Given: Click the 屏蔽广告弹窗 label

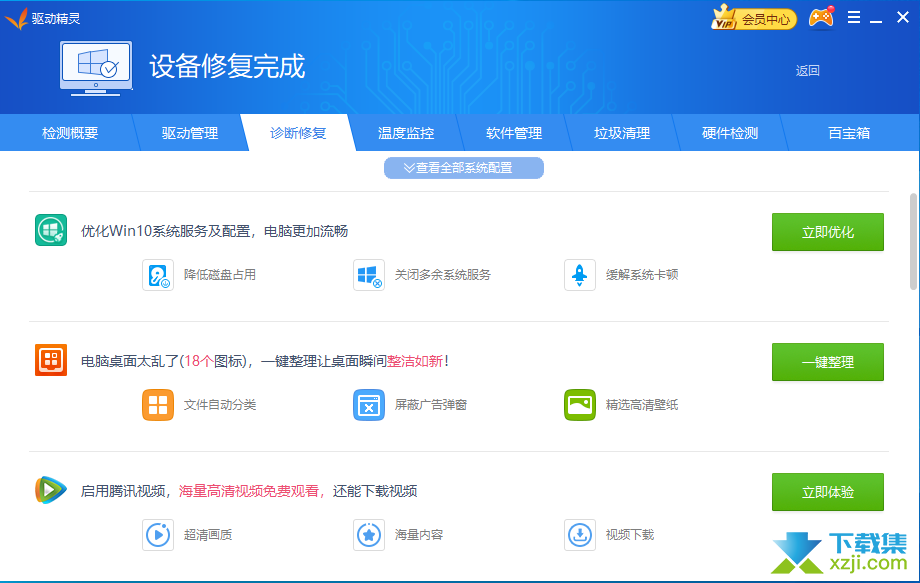Looking at the screenshot, I should (x=431, y=405).
